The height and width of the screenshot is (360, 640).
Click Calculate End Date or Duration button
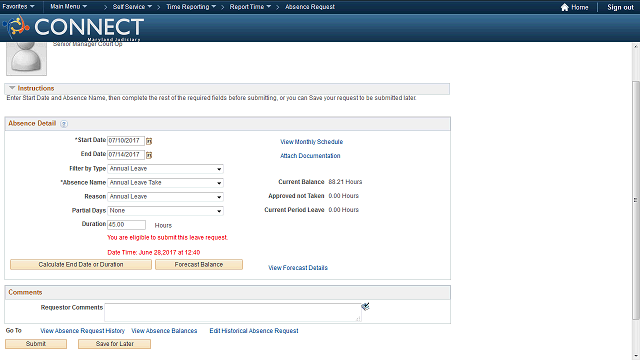point(81,264)
